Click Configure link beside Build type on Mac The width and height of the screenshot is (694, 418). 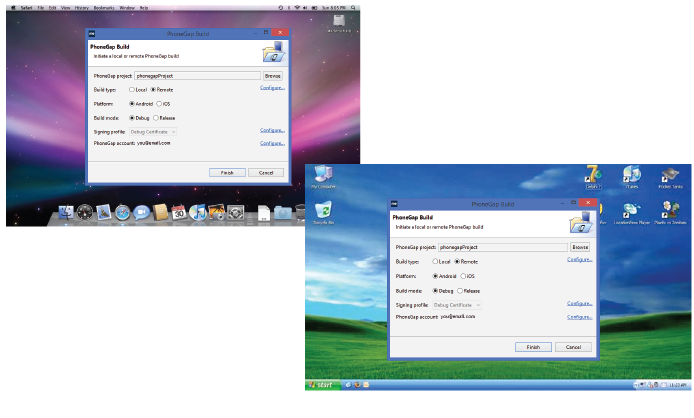coord(272,88)
